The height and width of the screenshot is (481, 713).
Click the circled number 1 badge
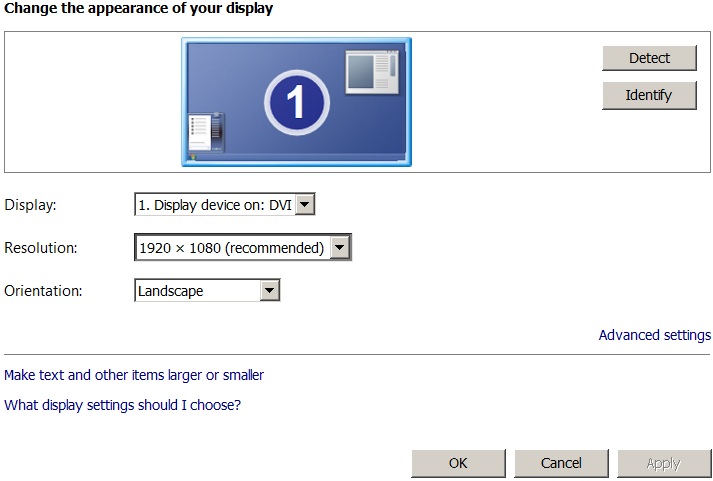click(296, 101)
